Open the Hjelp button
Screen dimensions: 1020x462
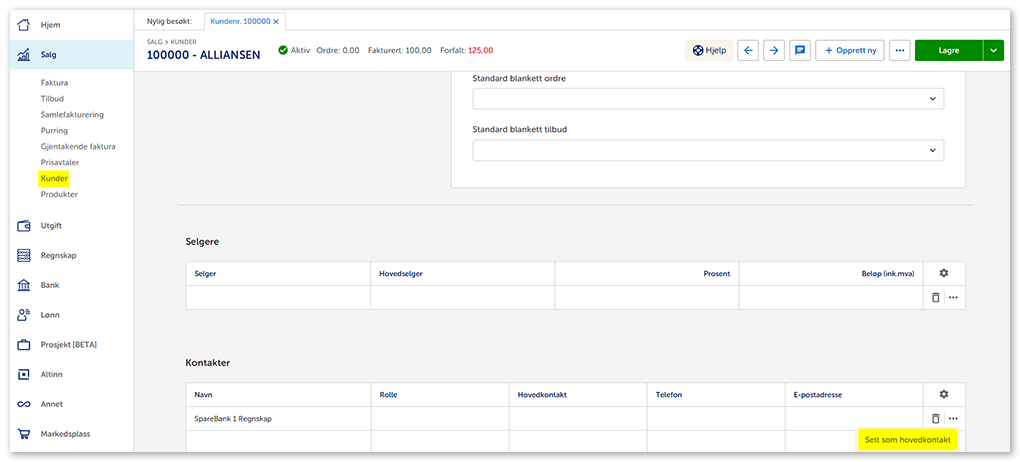click(x=709, y=50)
